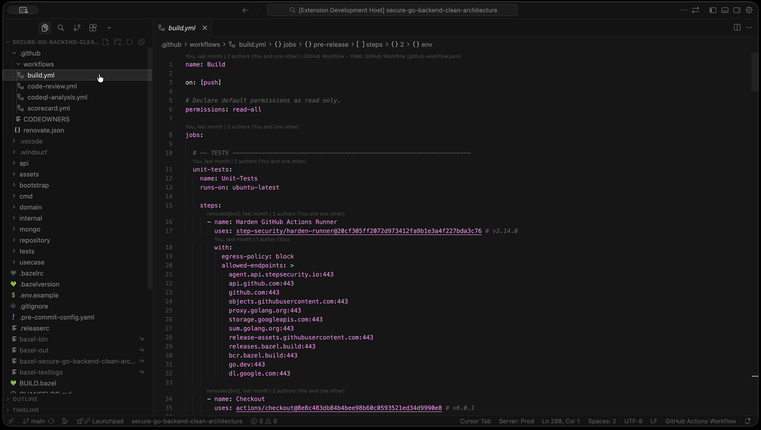Expand the TIMELINE section
Viewport: 761px width, 430px height.
[78, 410]
